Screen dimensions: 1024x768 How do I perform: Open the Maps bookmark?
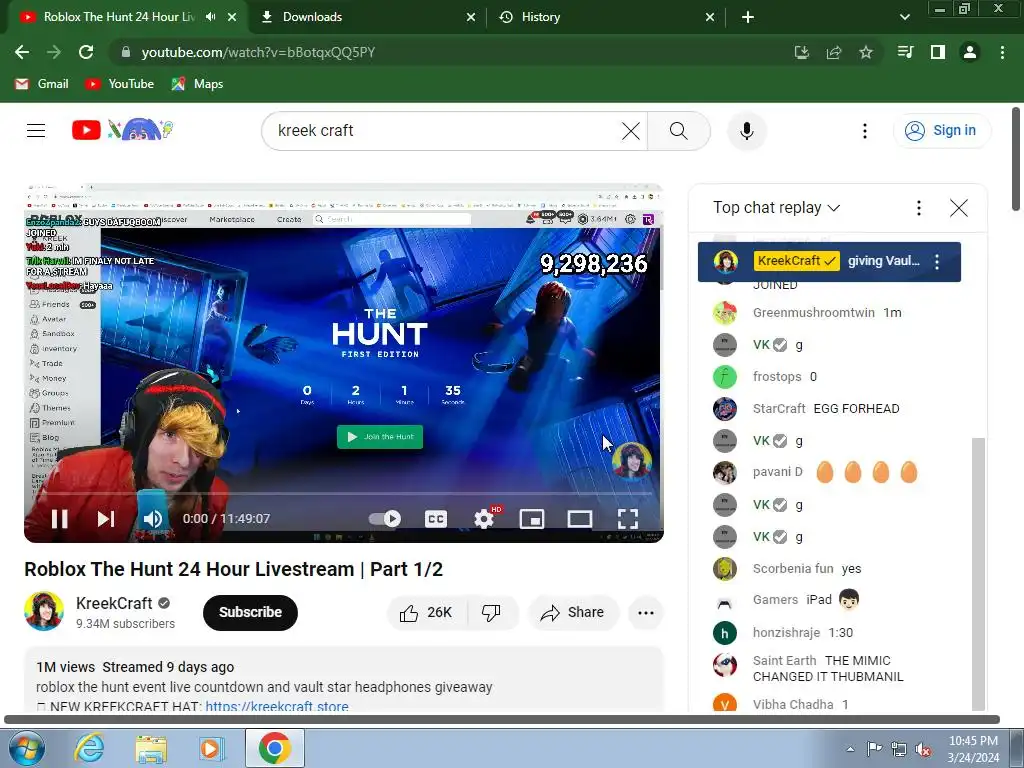(197, 84)
